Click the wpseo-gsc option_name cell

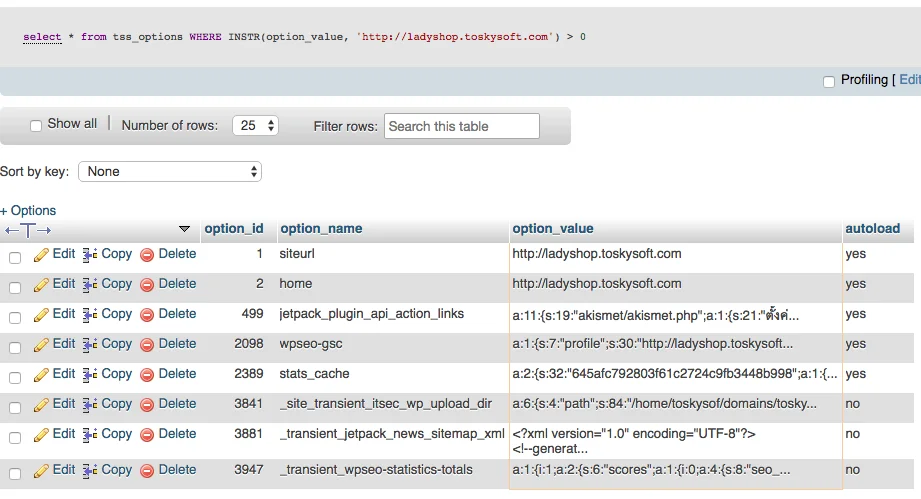click(x=311, y=343)
